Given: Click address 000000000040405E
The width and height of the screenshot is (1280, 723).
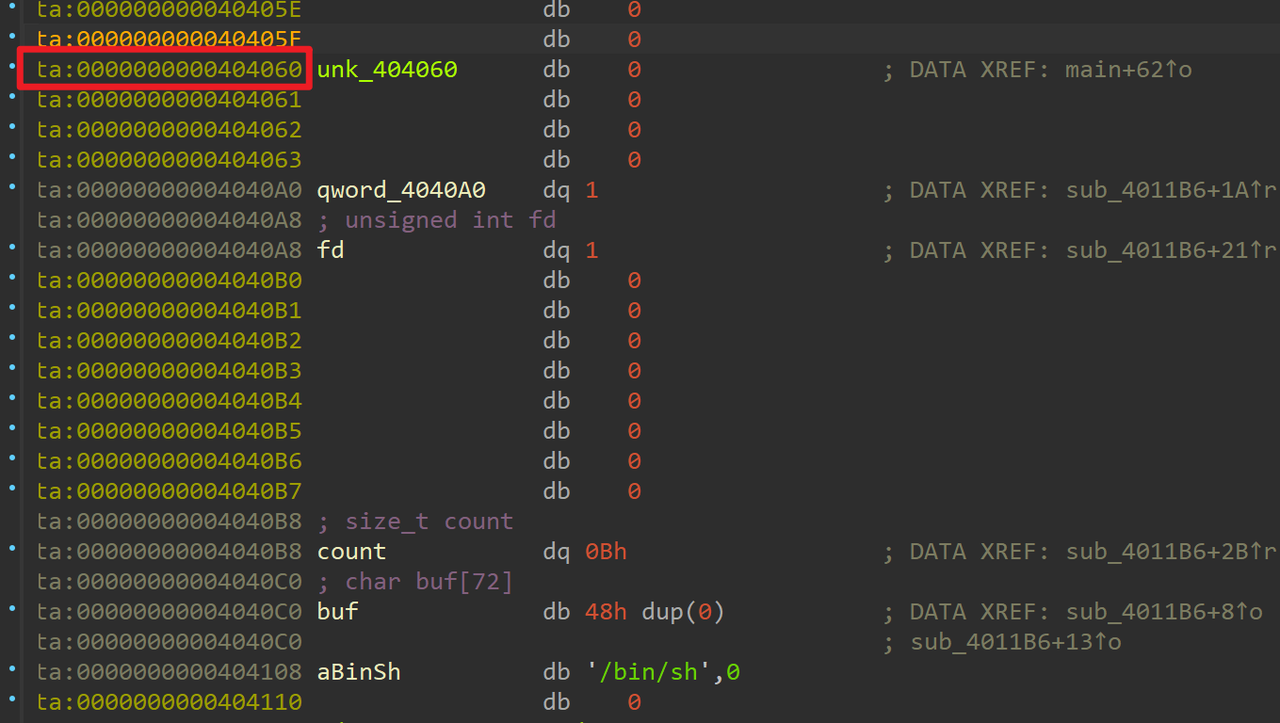Looking at the screenshot, I should [x=170, y=11].
